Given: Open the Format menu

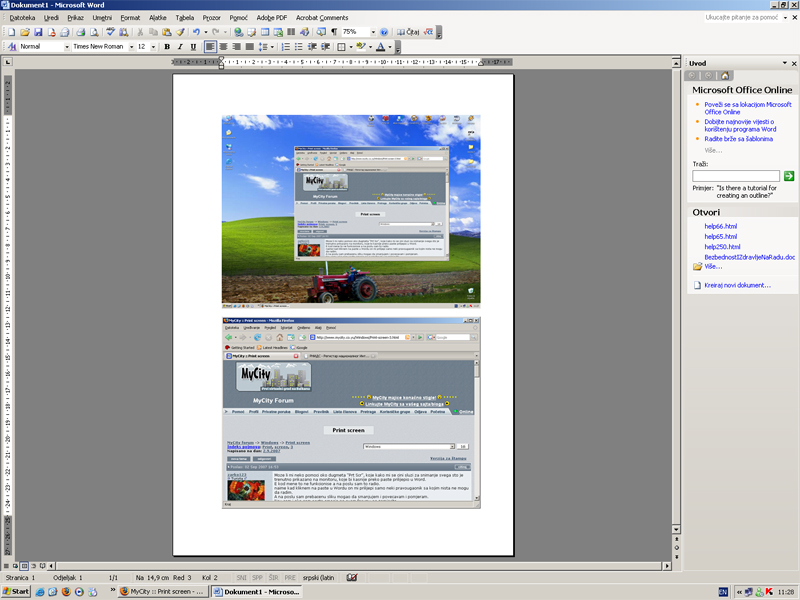Looking at the screenshot, I should (130, 17).
